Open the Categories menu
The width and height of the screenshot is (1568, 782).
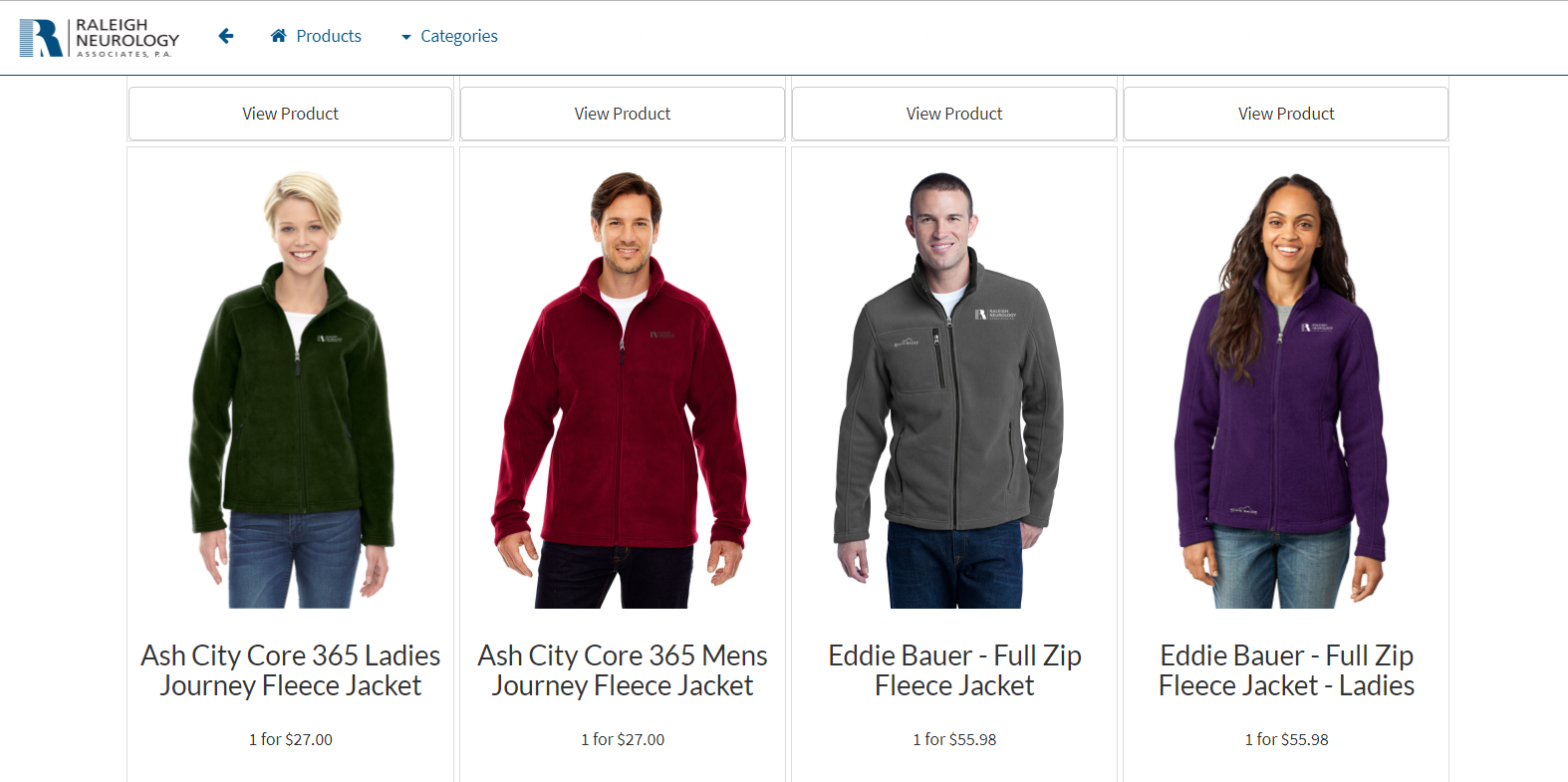(x=449, y=36)
